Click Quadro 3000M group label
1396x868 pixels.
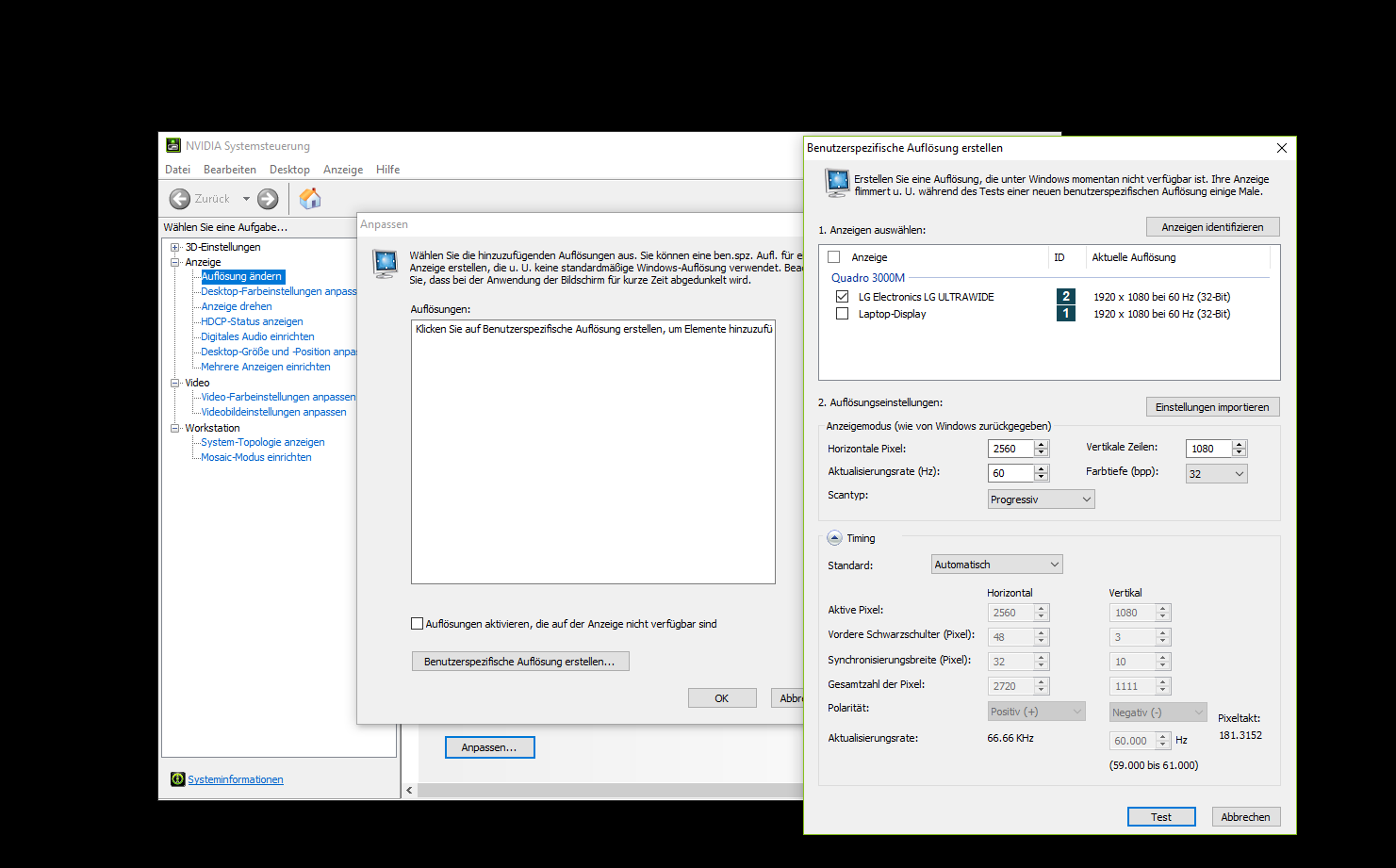[x=868, y=277]
